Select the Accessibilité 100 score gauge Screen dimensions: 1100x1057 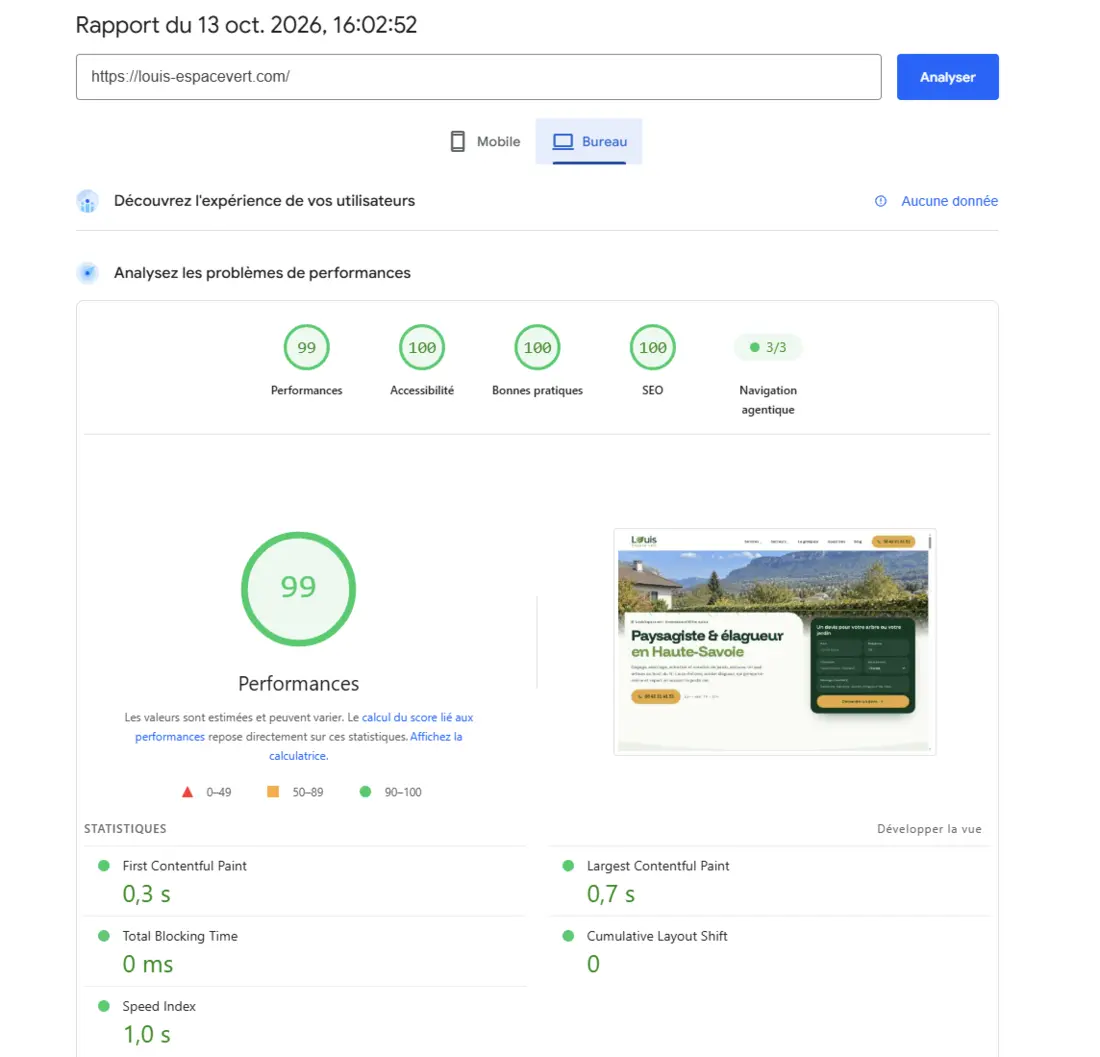[422, 347]
